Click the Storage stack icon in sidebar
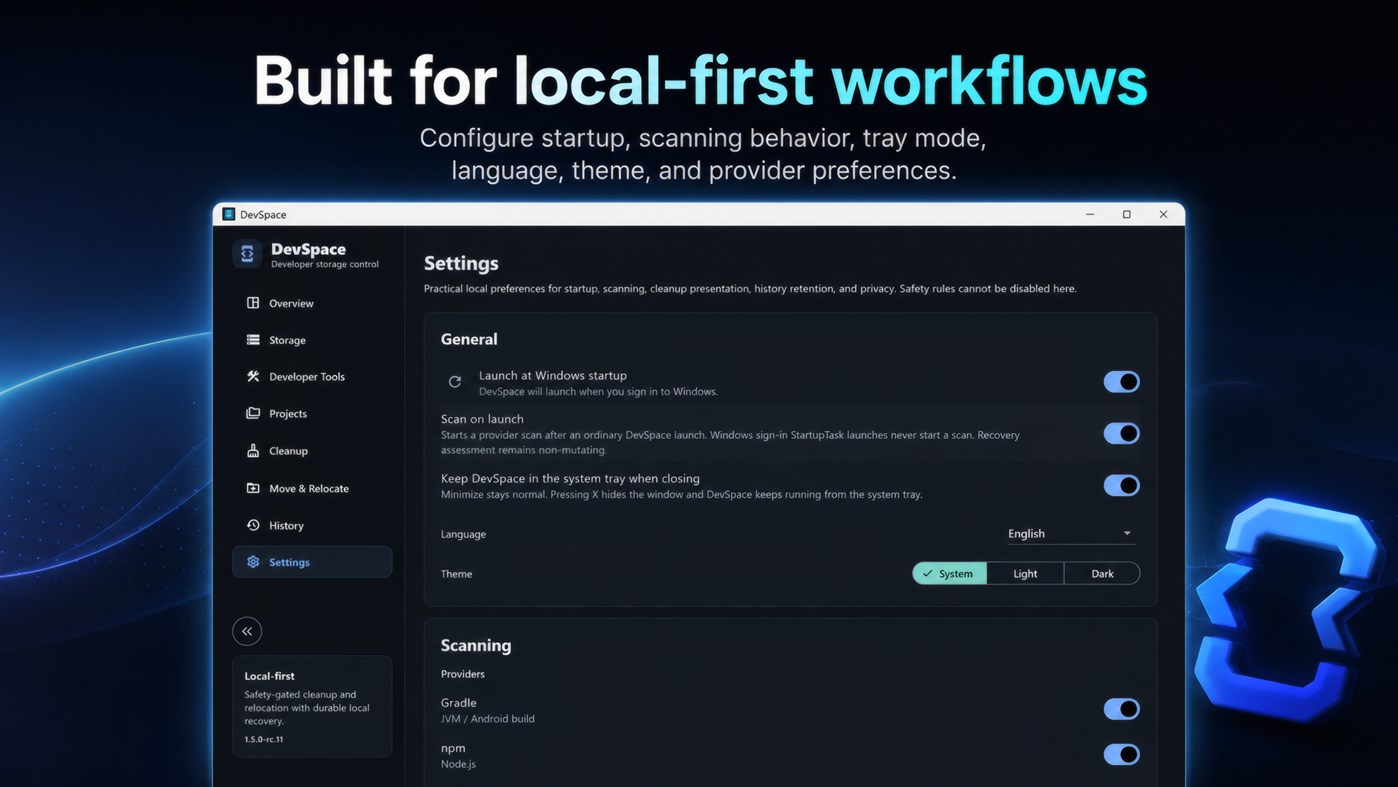Image resolution: width=1398 pixels, height=787 pixels. 253,340
